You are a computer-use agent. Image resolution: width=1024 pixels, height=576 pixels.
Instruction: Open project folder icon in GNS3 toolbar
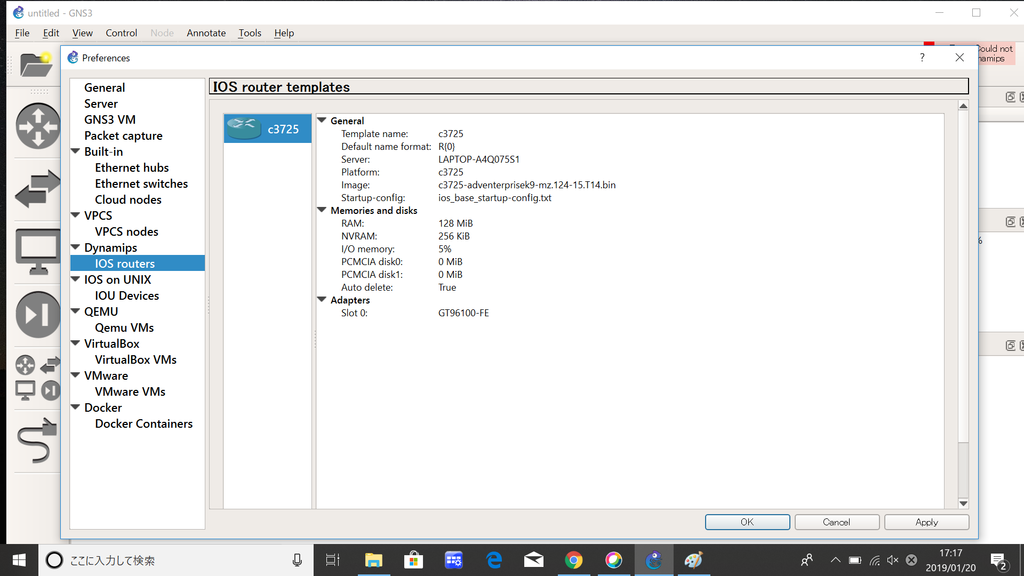[x=36, y=65]
